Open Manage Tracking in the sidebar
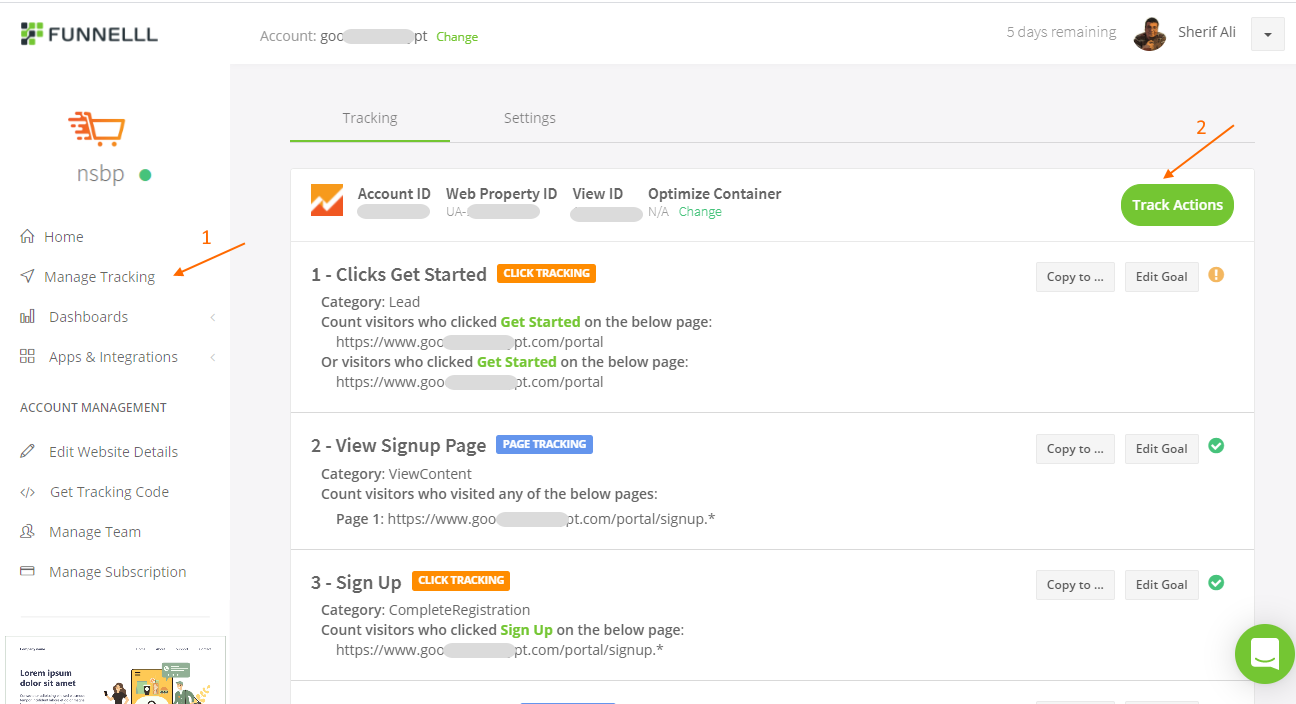Screen dimensions: 1296x704 coord(99,277)
